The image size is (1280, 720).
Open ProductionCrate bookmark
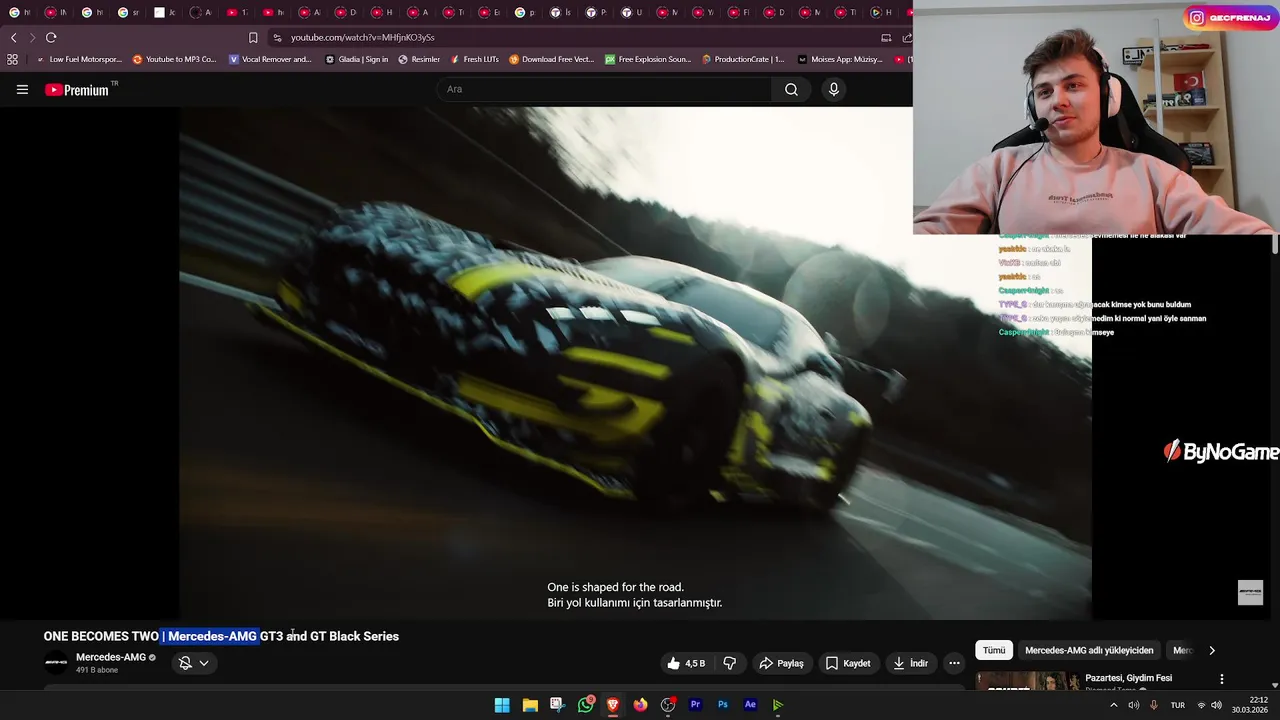743,59
